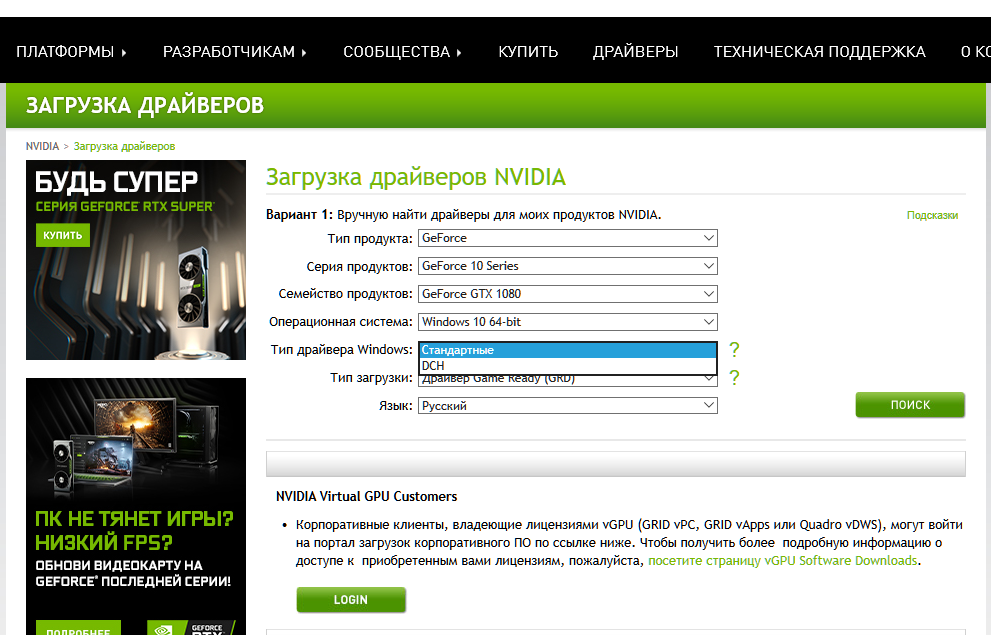
Task: Open the Платформы menu
Action: 71,52
